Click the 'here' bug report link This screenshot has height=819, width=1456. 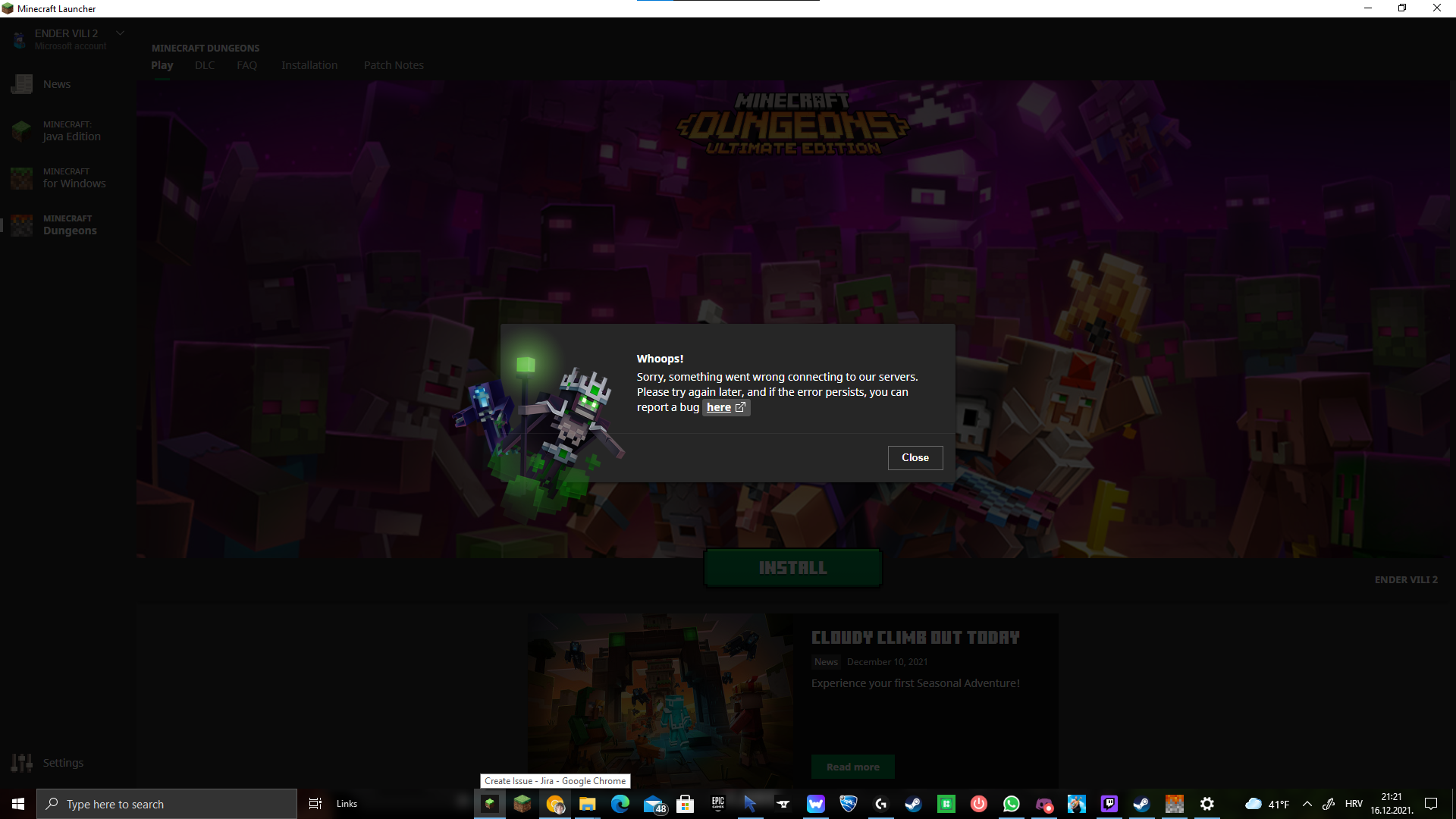(718, 407)
